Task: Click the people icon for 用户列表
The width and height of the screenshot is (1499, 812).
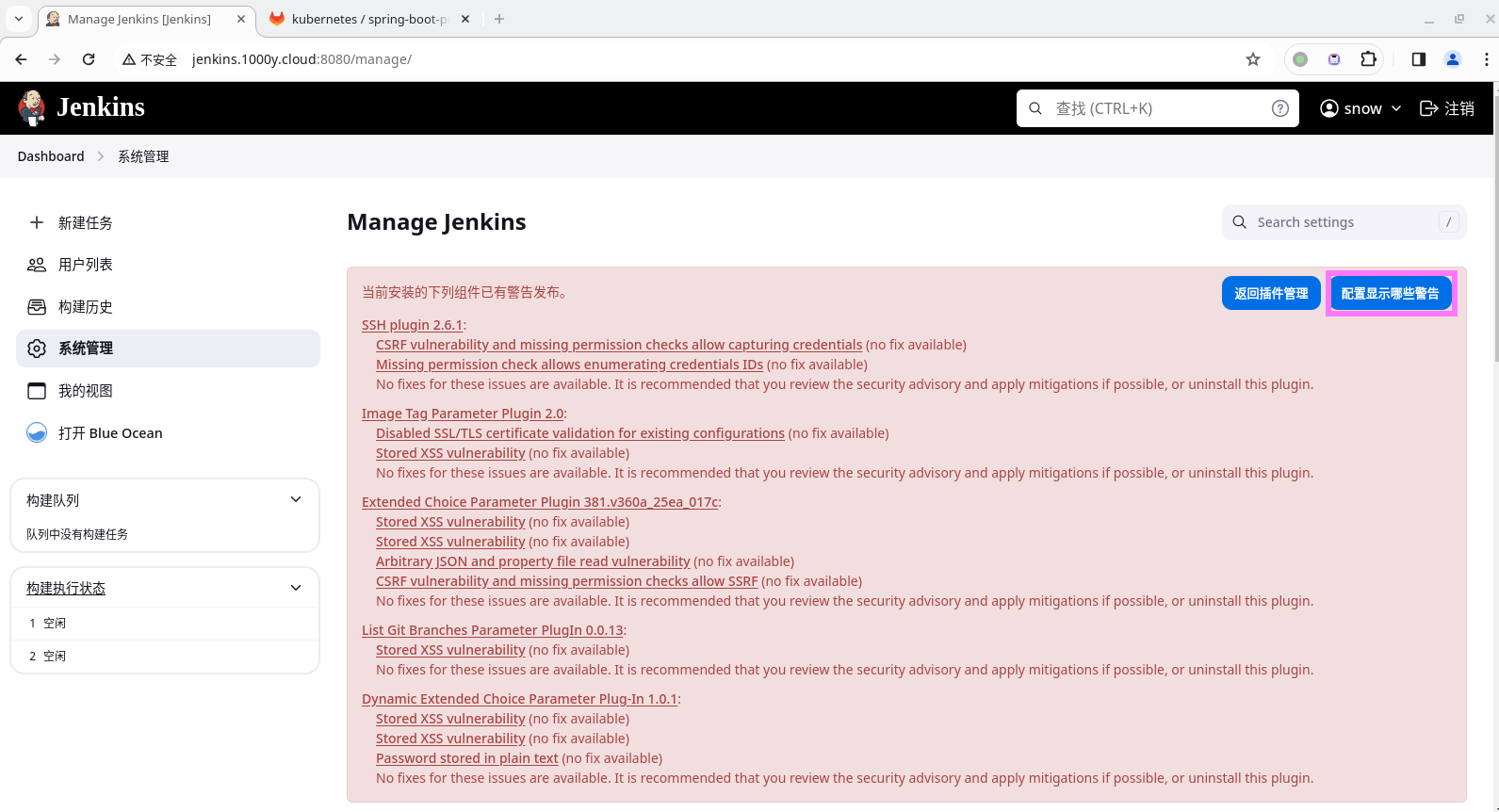Action: pos(37,265)
